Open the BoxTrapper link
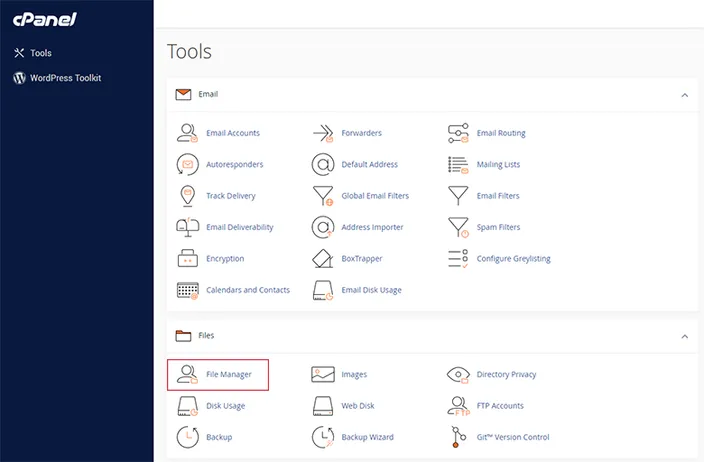This screenshot has width=704, height=462. pyautogui.click(x=362, y=259)
